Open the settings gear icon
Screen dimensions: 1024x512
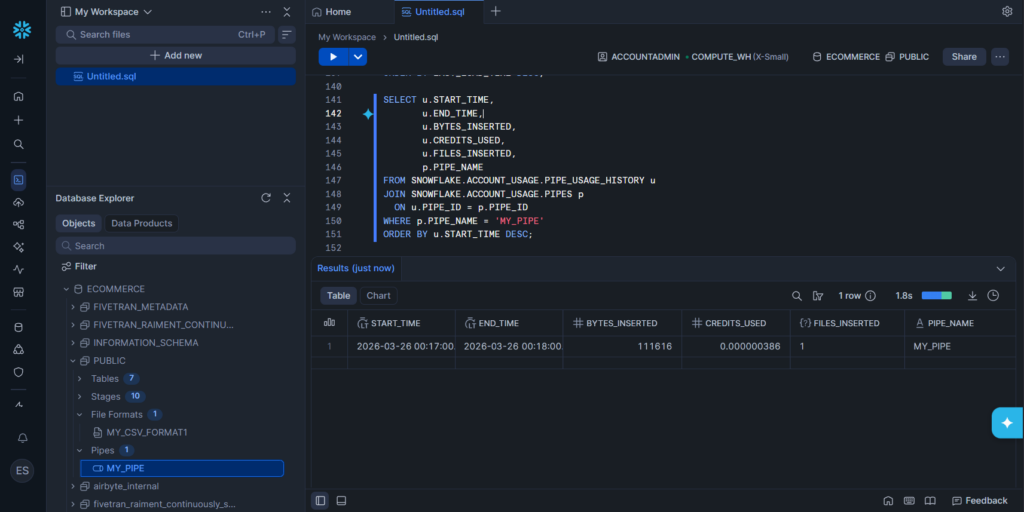point(1007,12)
